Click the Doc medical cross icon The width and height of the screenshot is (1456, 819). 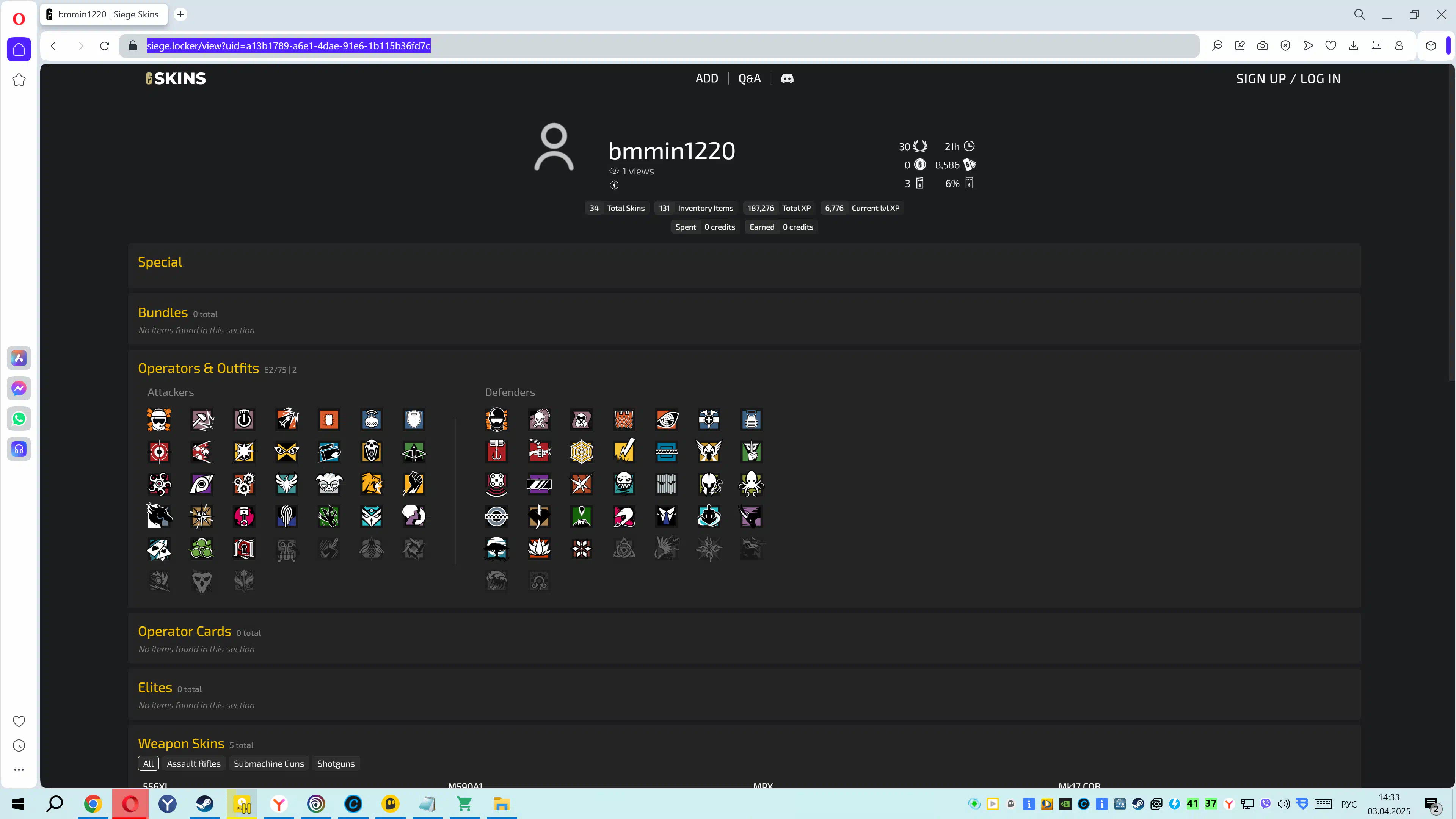pyautogui.click(x=709, y=419)
